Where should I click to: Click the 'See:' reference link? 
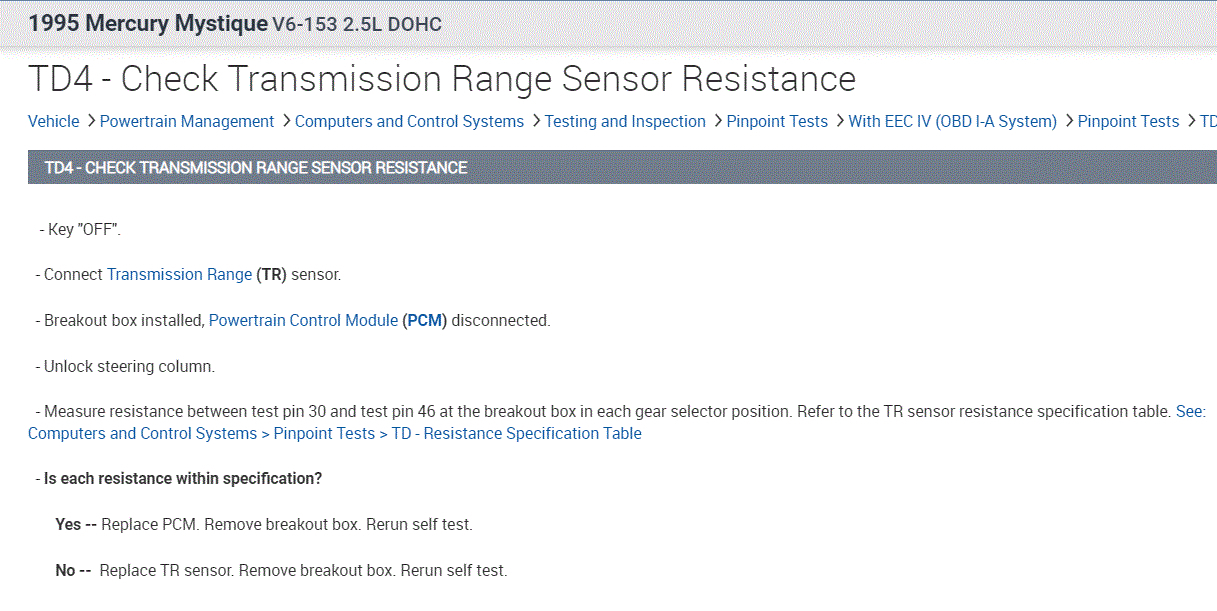click(x=1190, y=411)
